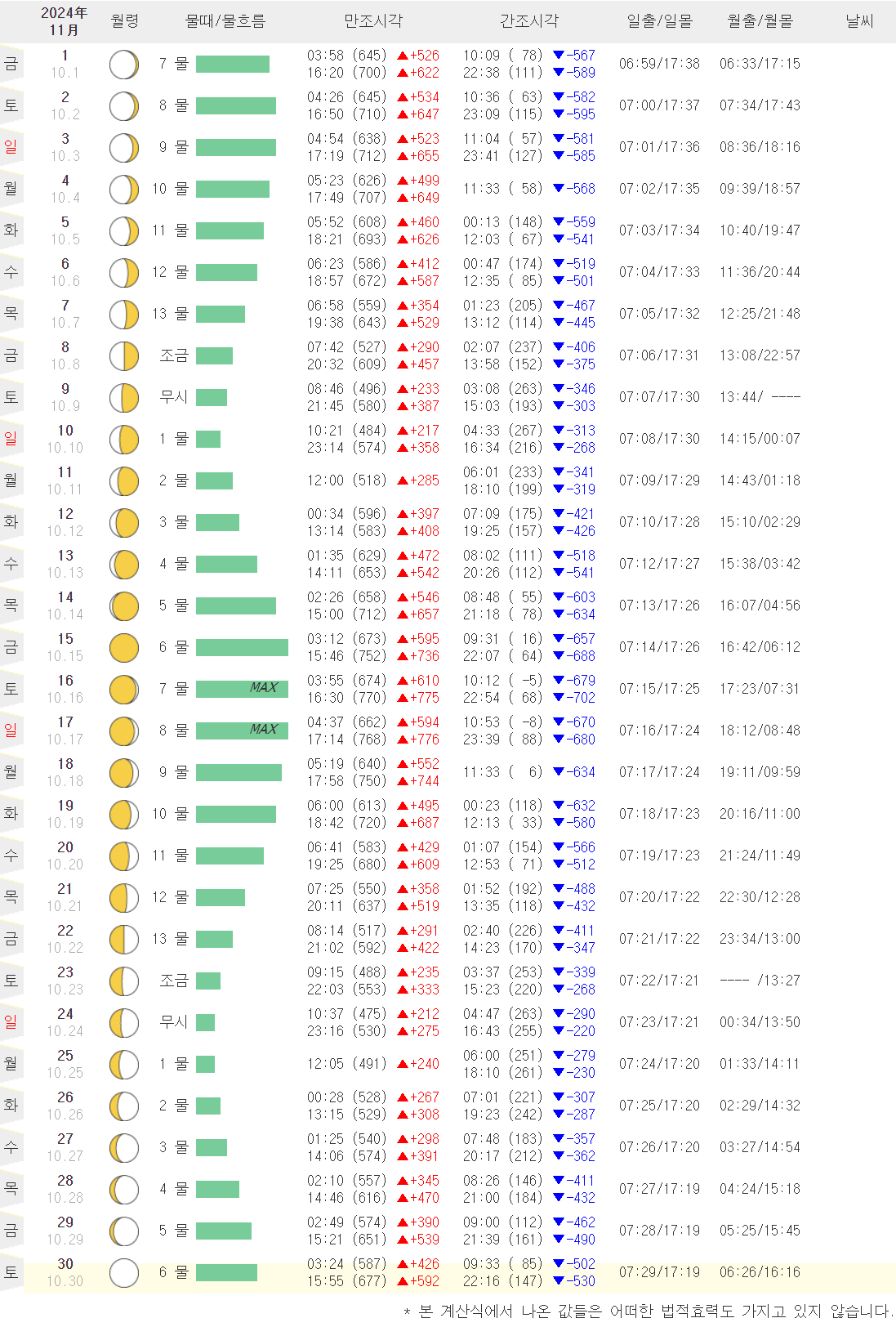Click the moon phase icon for November 3

click(124, 147)
